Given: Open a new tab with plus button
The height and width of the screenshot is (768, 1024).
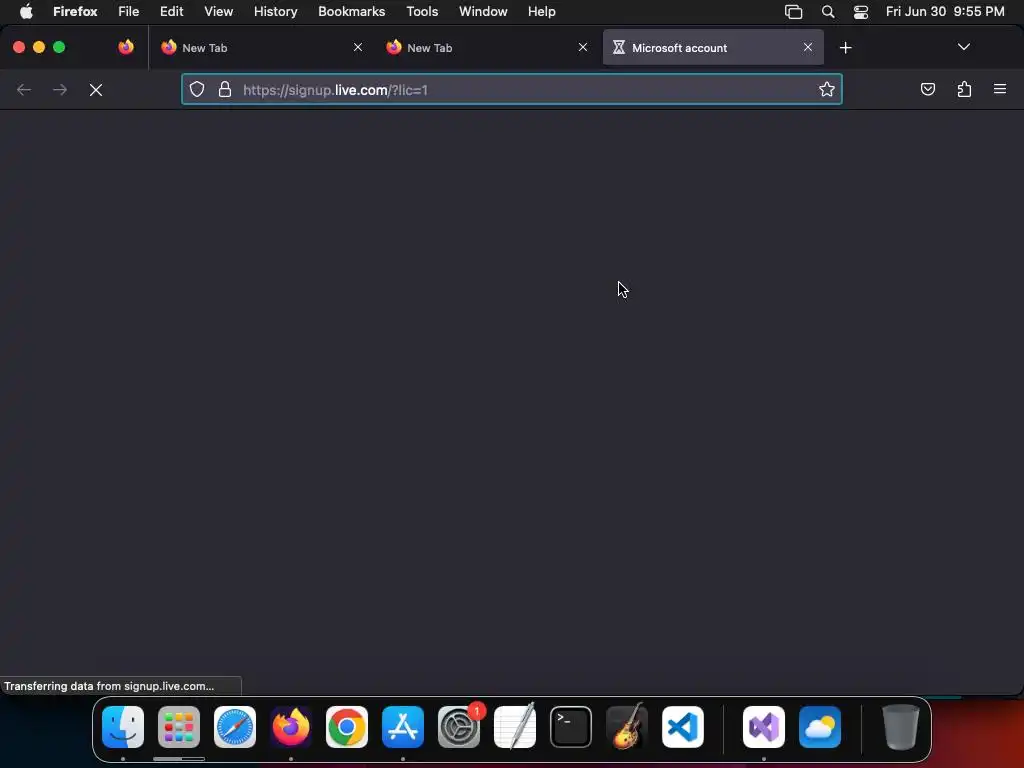Looking at the screenshot, I should [x=846, y=48].
